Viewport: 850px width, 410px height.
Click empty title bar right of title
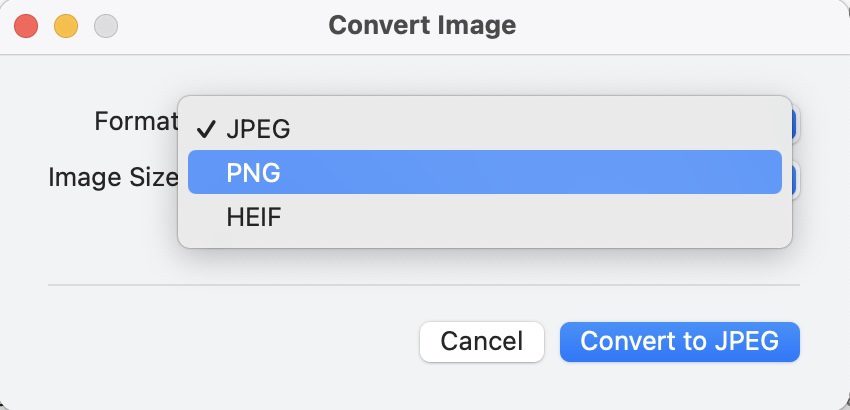point(680,25)
